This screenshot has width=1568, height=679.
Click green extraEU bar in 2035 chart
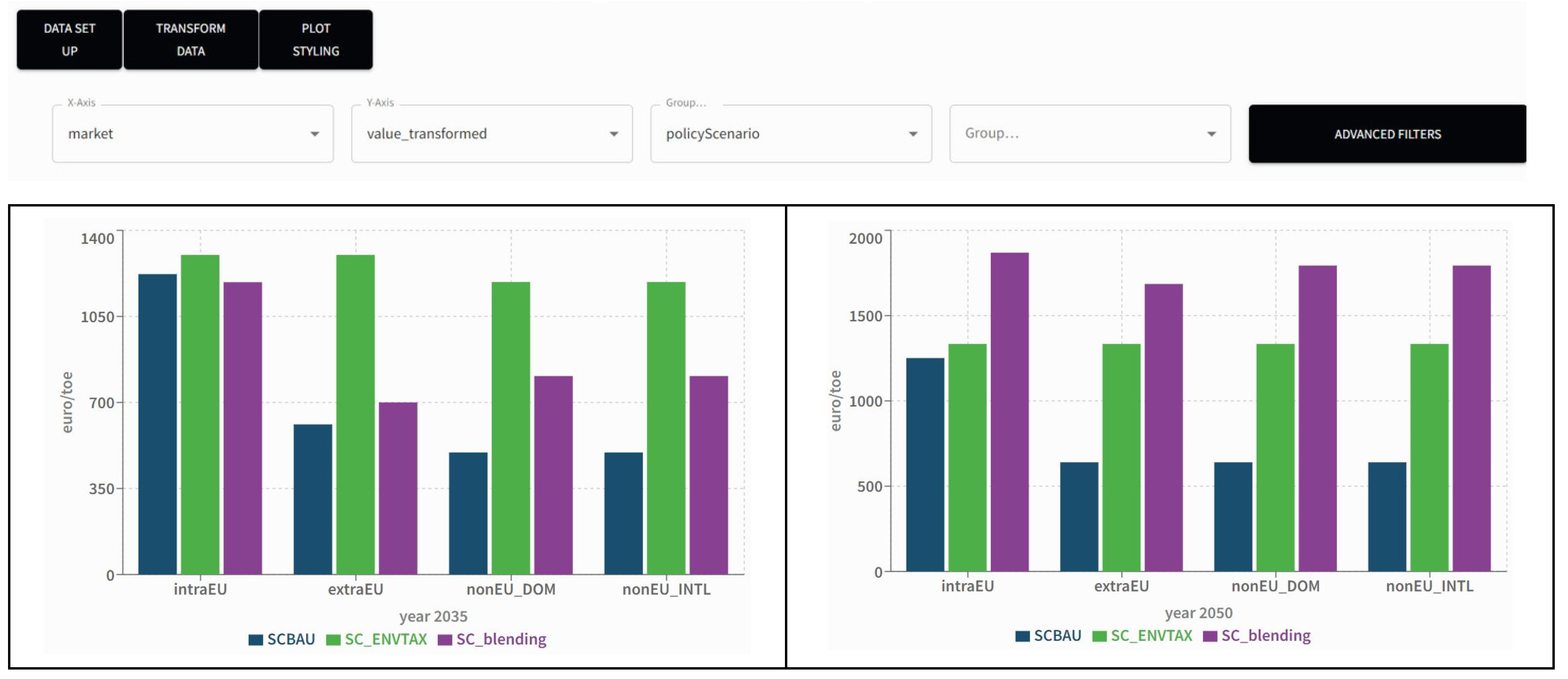356,414
